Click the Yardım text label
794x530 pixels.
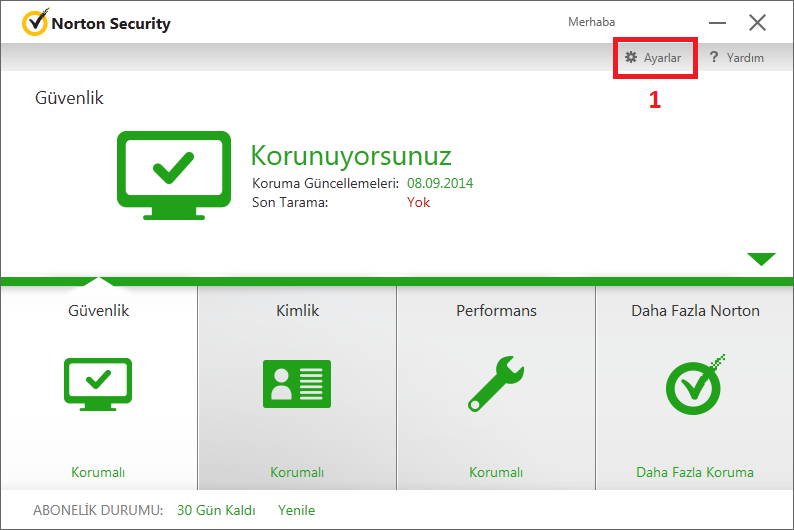click(745, 58)
